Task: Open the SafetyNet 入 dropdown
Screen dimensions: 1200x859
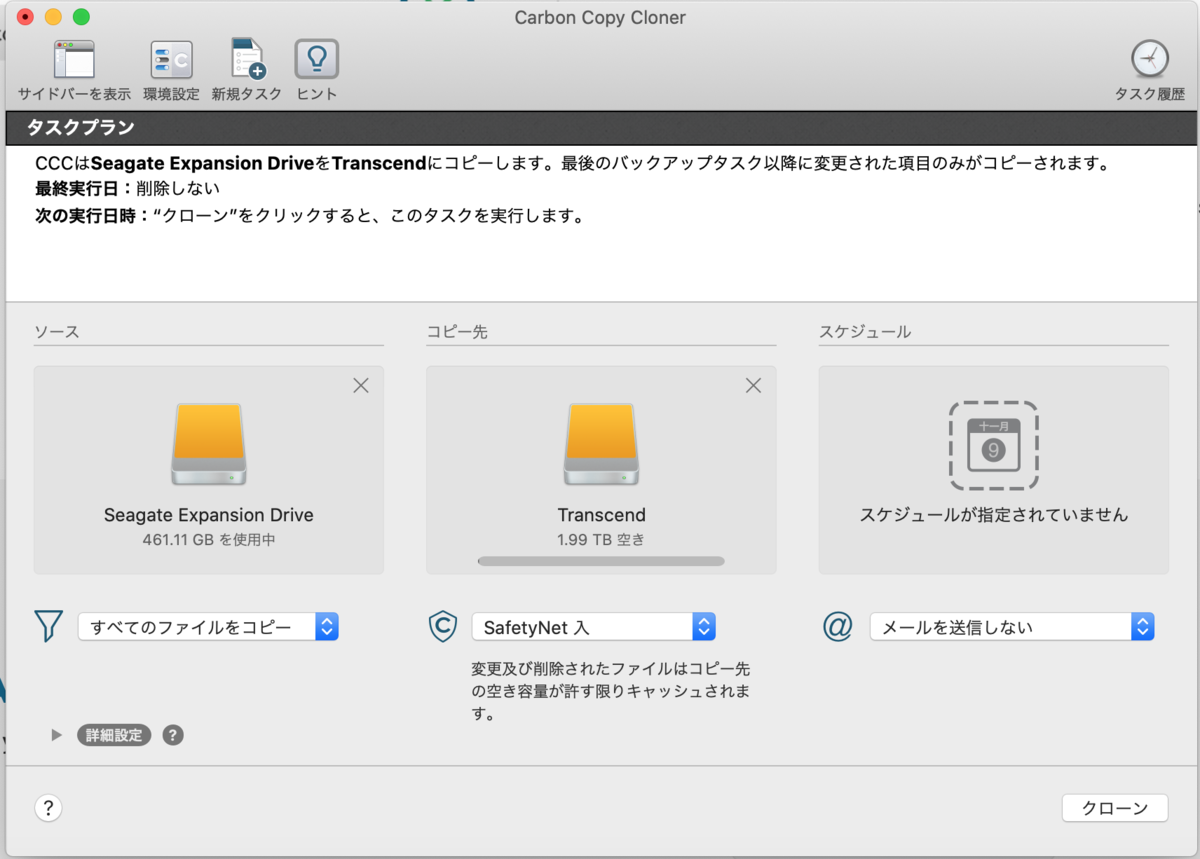Action: click(594, 627)
